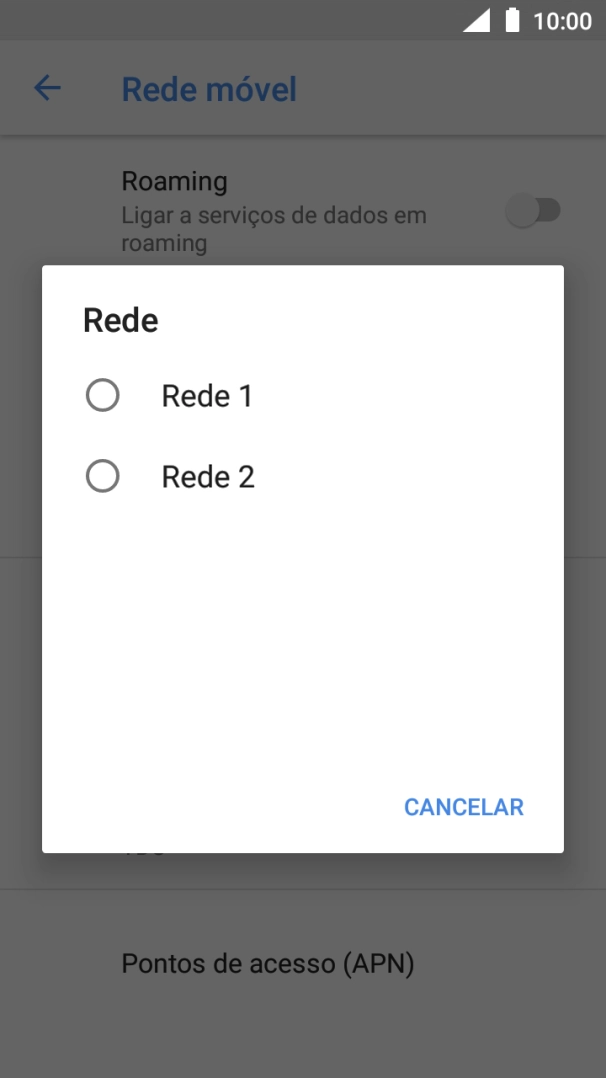Select the Rede 2 radio button
Image resolution: width=606 pixels, height=1078 pixels.
click(103, 476)
